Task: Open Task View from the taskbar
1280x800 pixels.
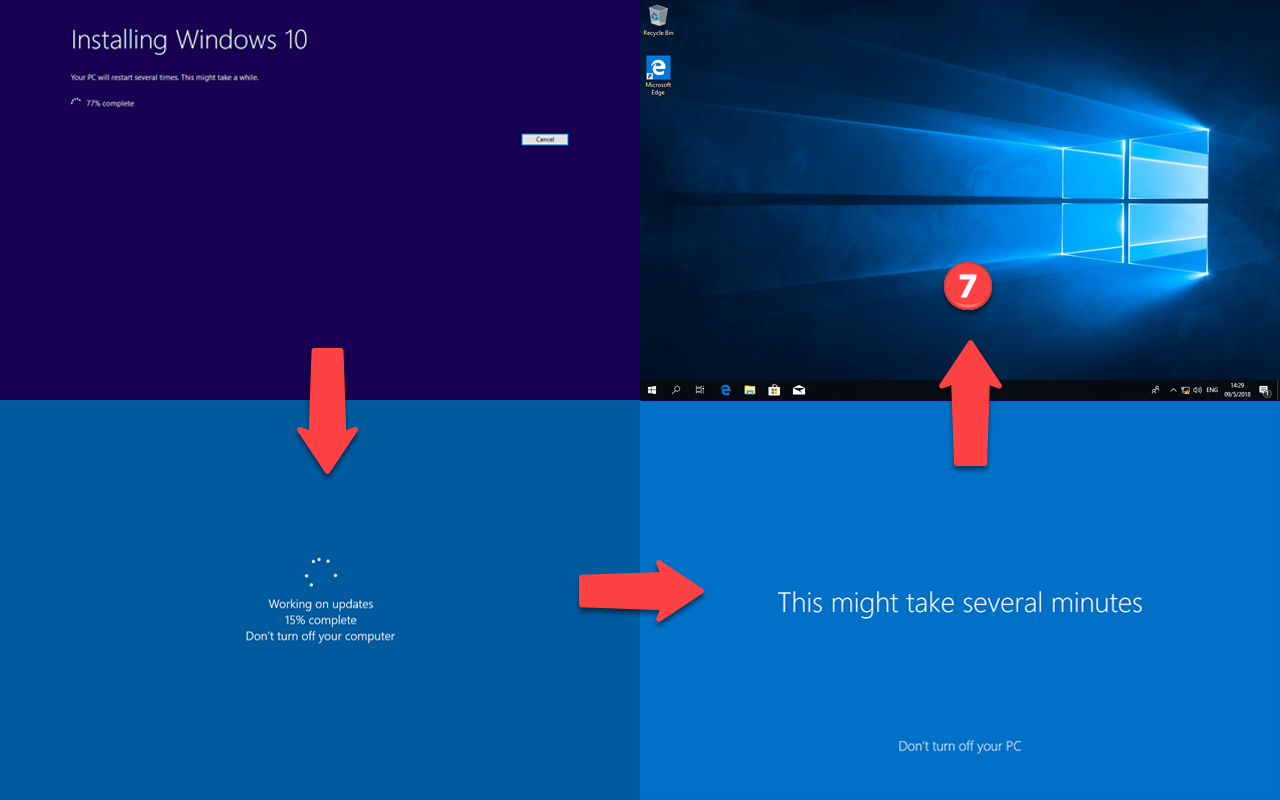Action: coord(700,390)
